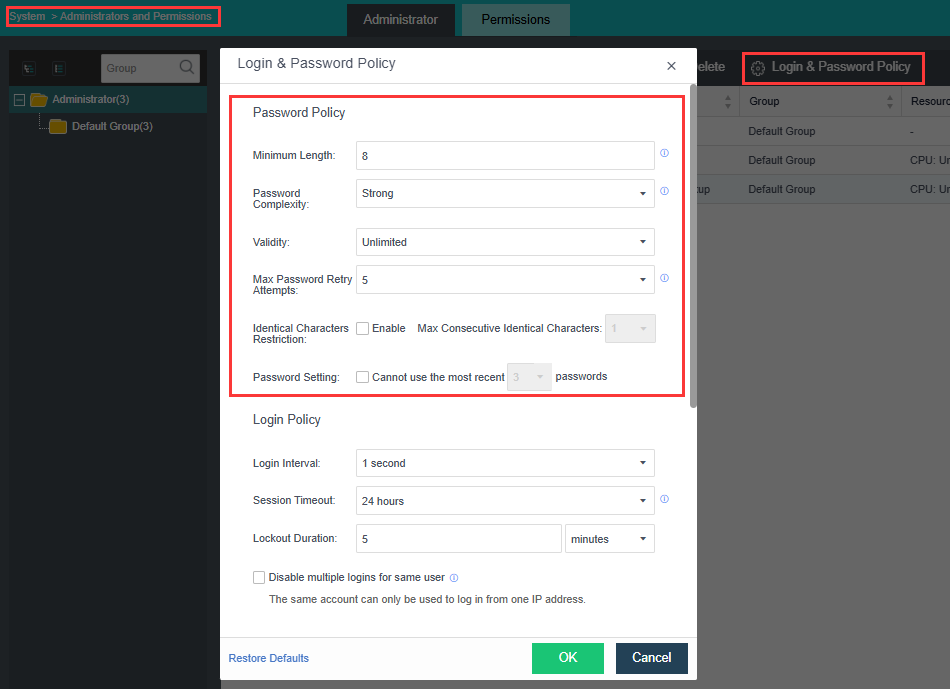950x689 pixels.
Task: Expand the Login Interval dropdown
Action: pyautogui.click(x=505, y=463)
